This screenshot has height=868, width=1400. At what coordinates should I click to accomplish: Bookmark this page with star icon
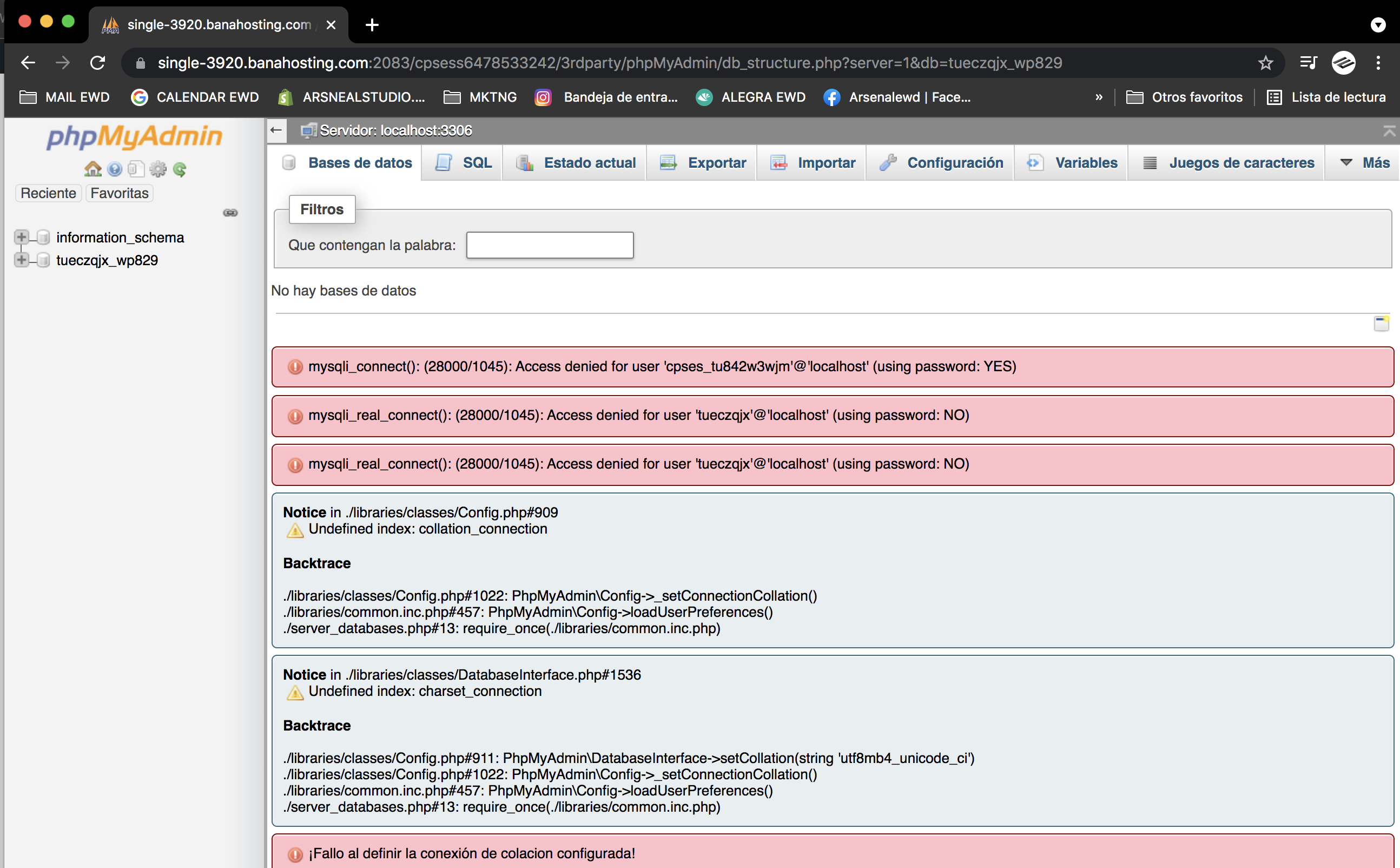[x=1265, y=63]
